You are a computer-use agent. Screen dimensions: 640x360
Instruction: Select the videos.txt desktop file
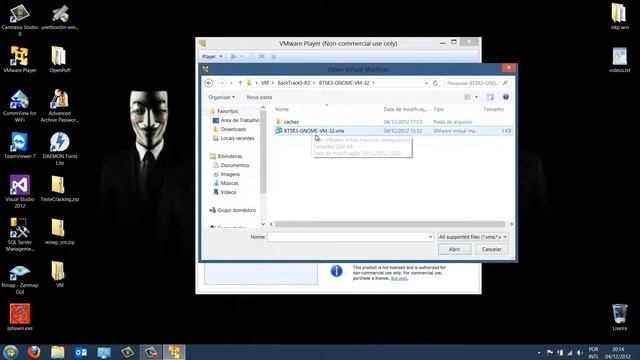[x=620, y=60]
